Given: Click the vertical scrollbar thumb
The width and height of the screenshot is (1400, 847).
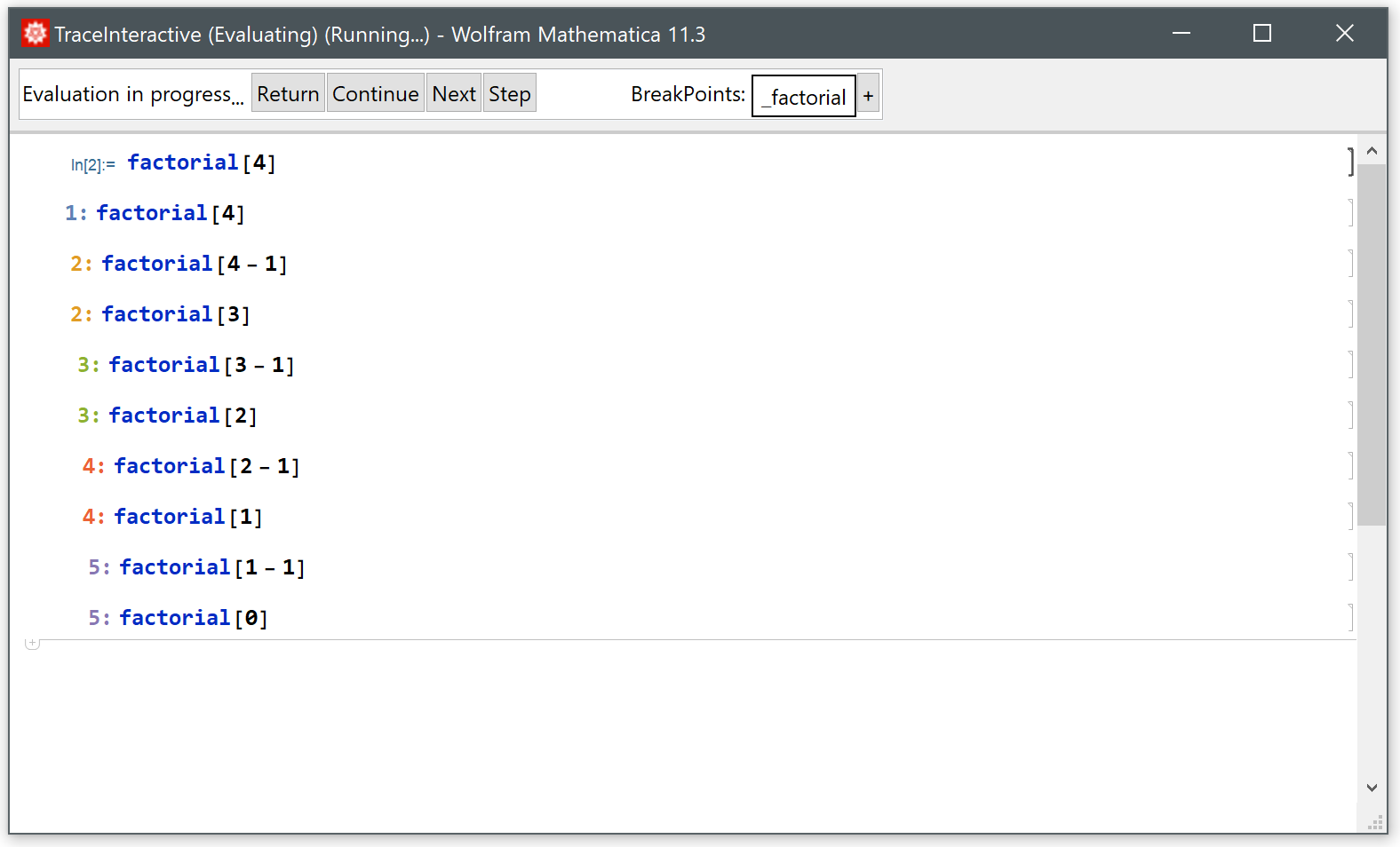Looking at the screenshot, I should click(1372, 344).
